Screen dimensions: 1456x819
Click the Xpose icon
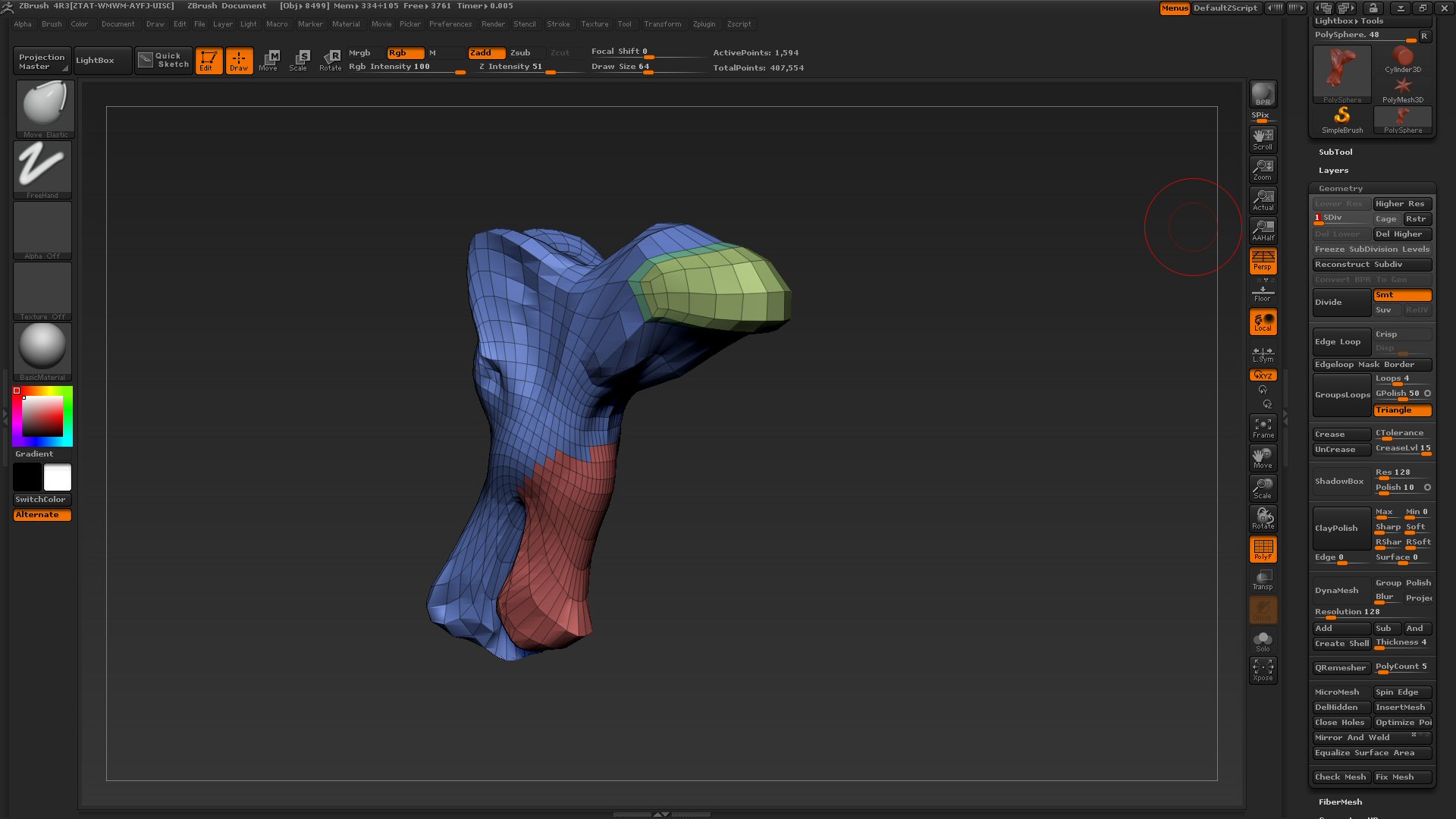point(1262,669)
